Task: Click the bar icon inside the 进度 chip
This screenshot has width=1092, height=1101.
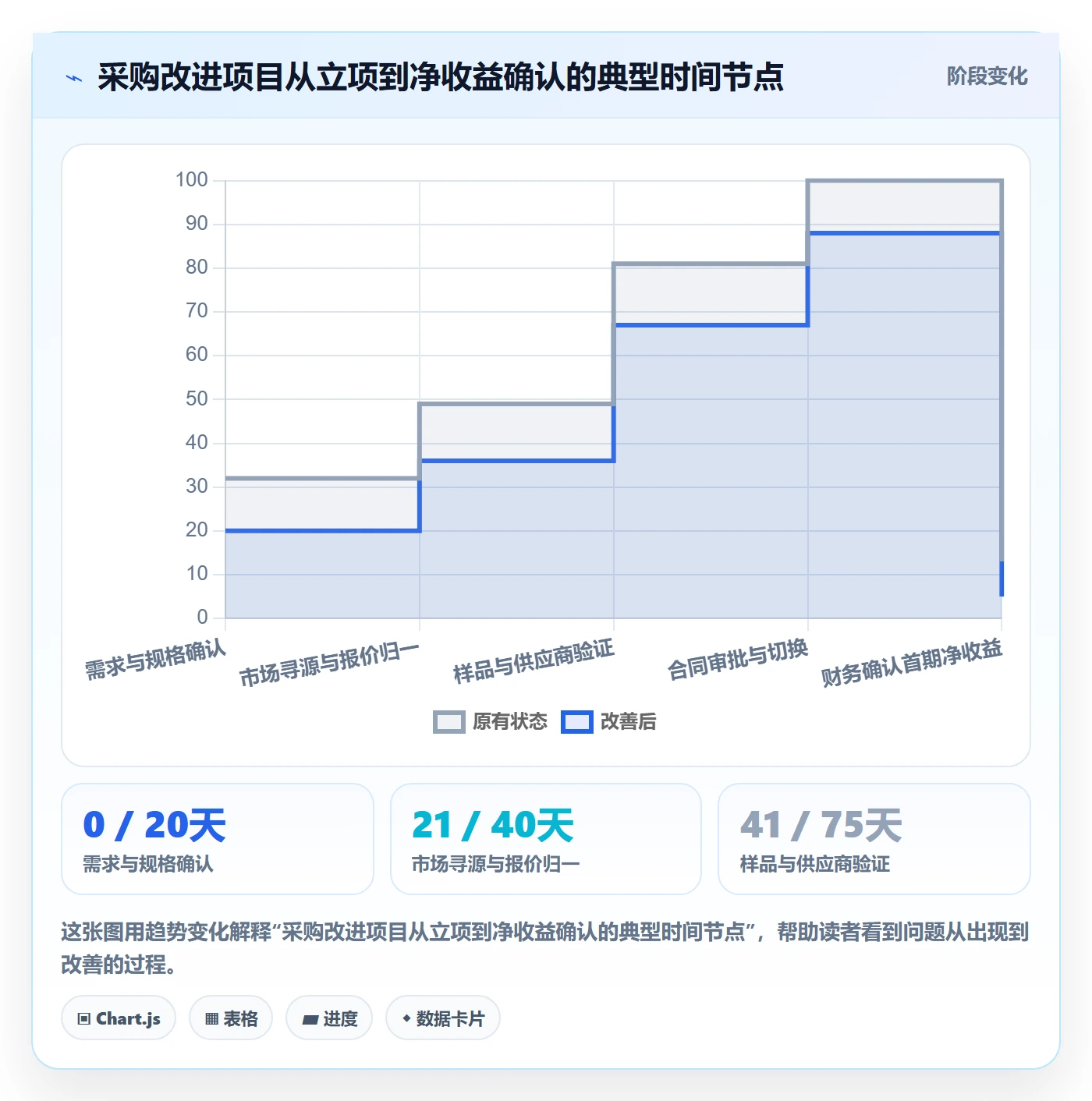Action: coord(310,1020)
